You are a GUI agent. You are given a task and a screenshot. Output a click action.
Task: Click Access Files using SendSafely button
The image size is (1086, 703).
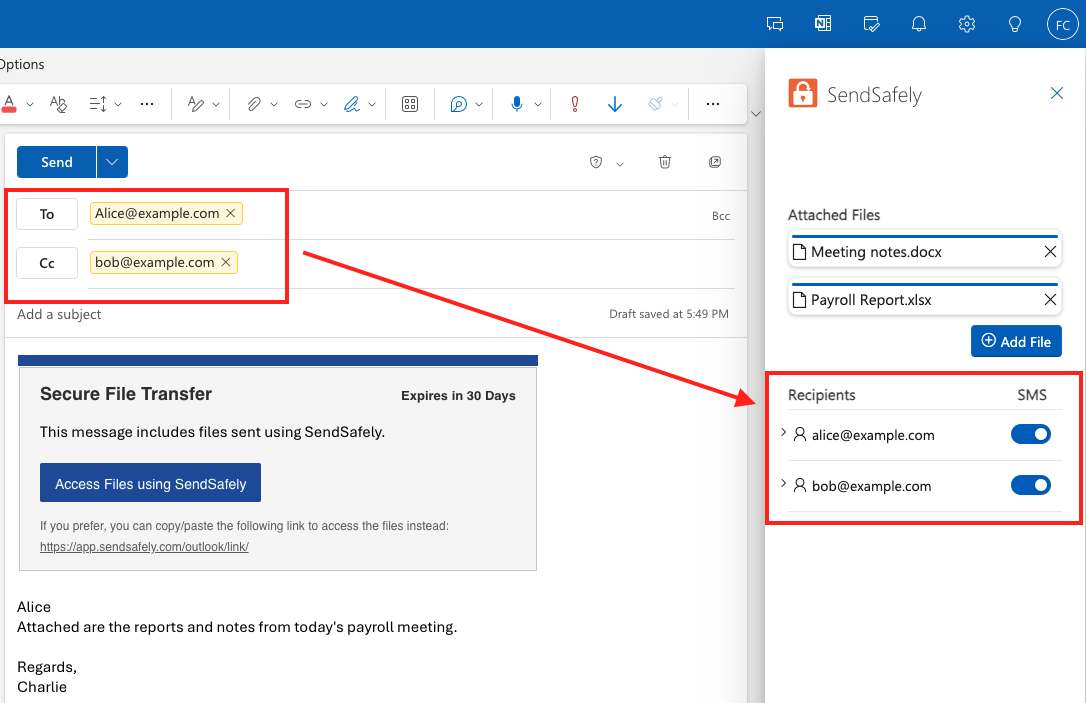click(150, 483)
